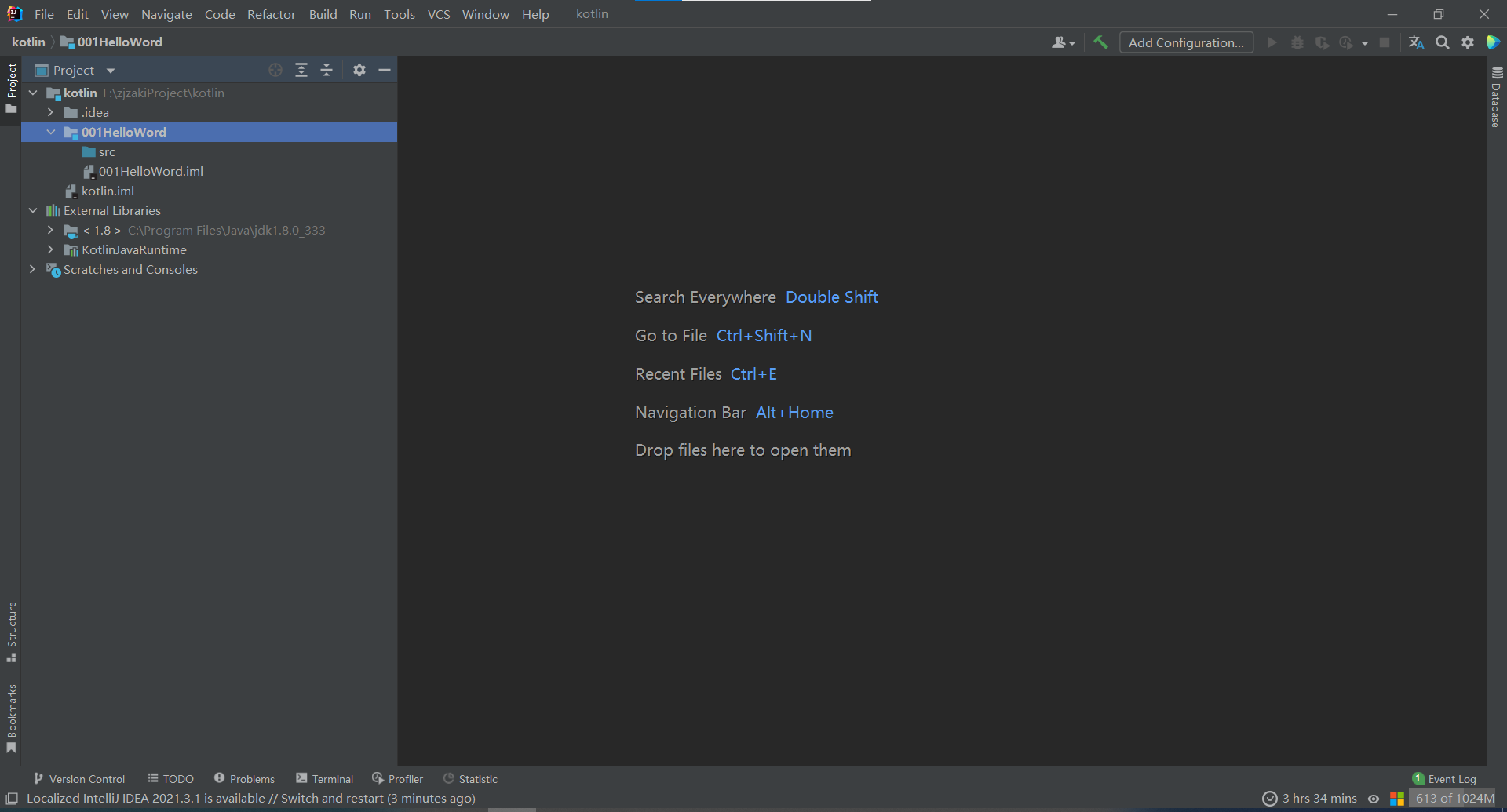
Task: Toggle the Project tool window side tab
Action: [x=11, y=88]
